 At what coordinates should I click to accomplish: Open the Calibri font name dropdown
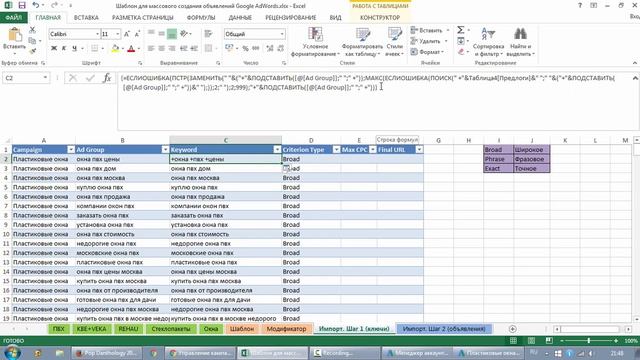pos(97,34)
